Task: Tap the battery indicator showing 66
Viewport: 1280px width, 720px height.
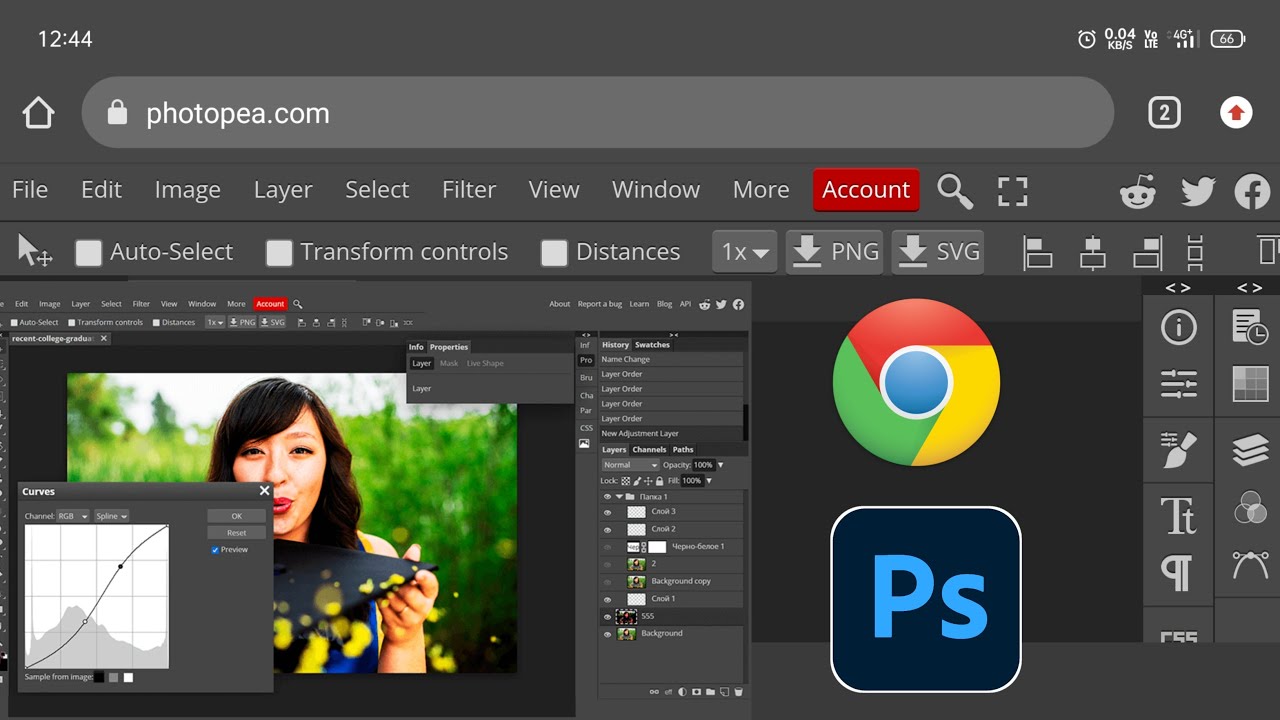Action: [1228, 39]
